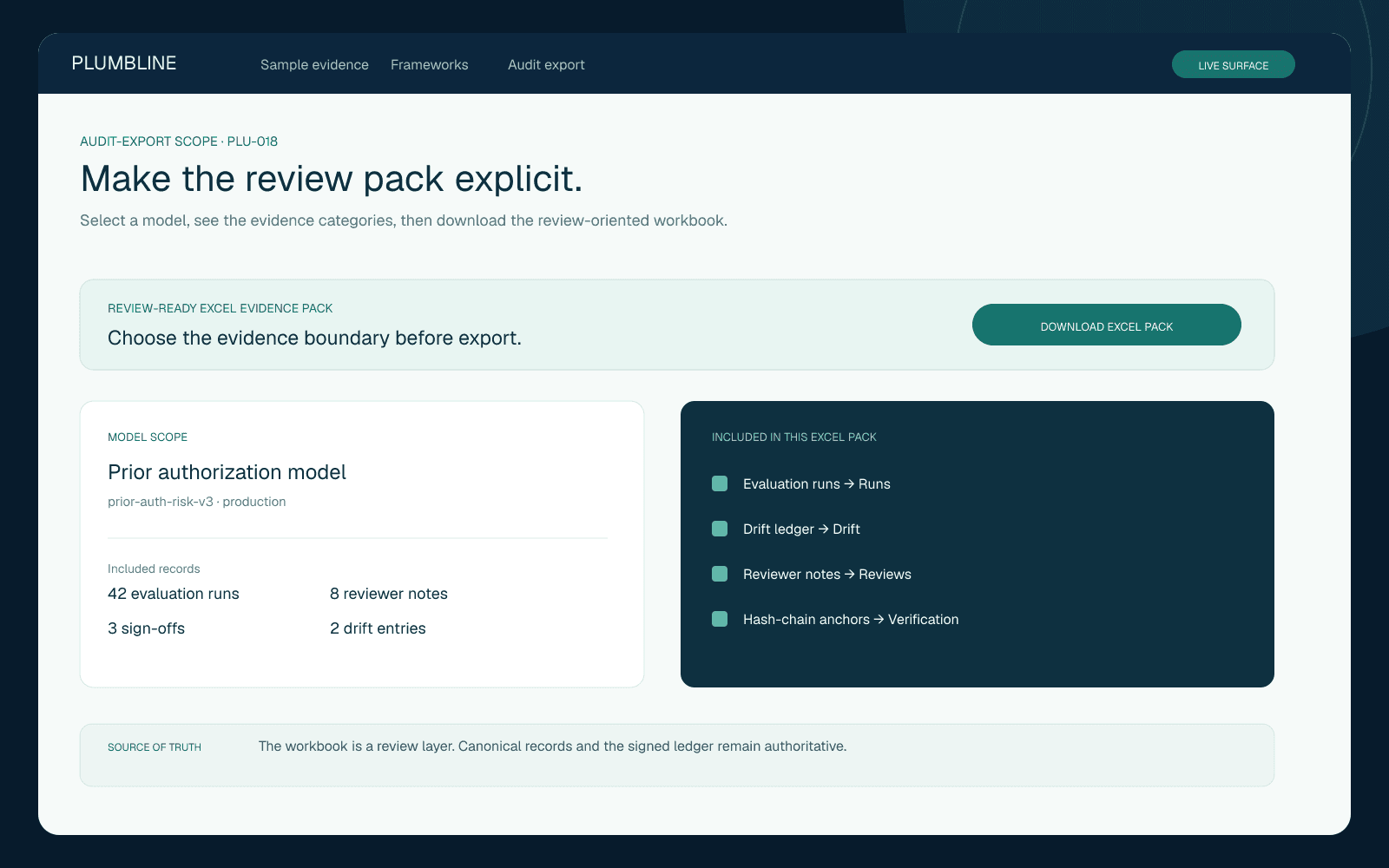Click the INCLUDED IN THIS EXCEL PACK label

tap(794, 437)
